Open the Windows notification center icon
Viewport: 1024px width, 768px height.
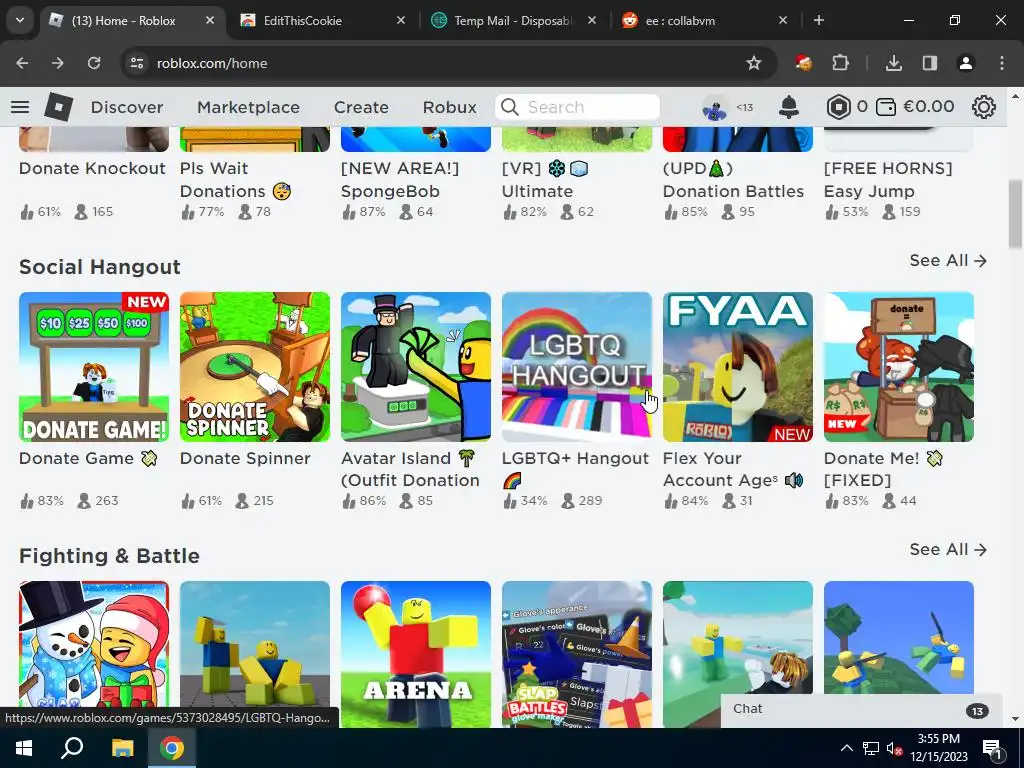point(992,748)
